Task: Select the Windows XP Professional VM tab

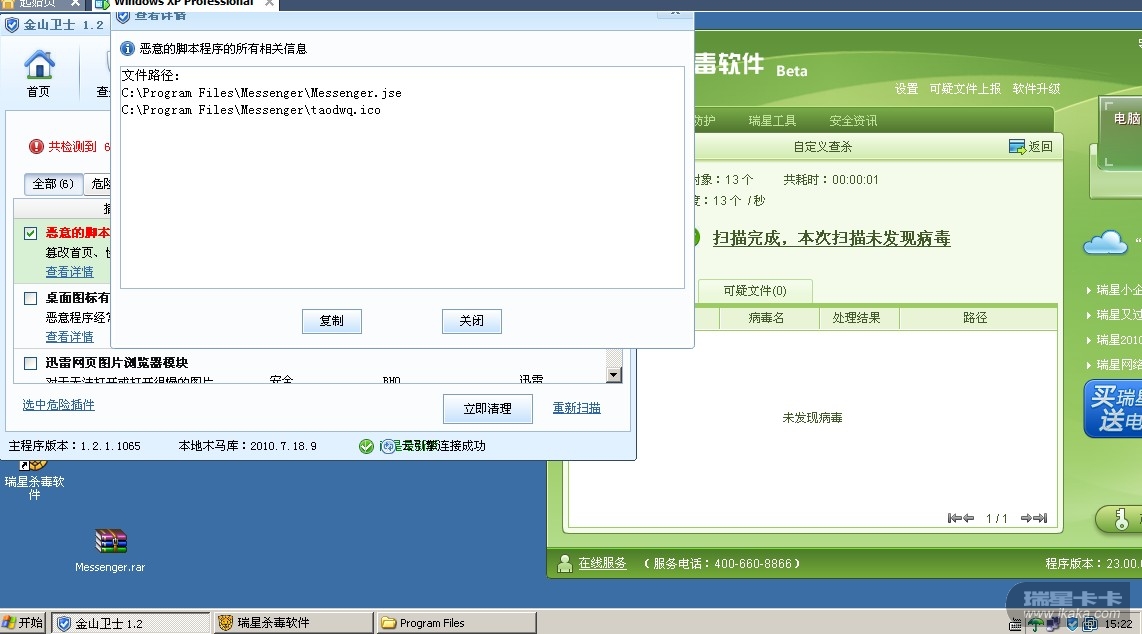Action: pos(186,4)
